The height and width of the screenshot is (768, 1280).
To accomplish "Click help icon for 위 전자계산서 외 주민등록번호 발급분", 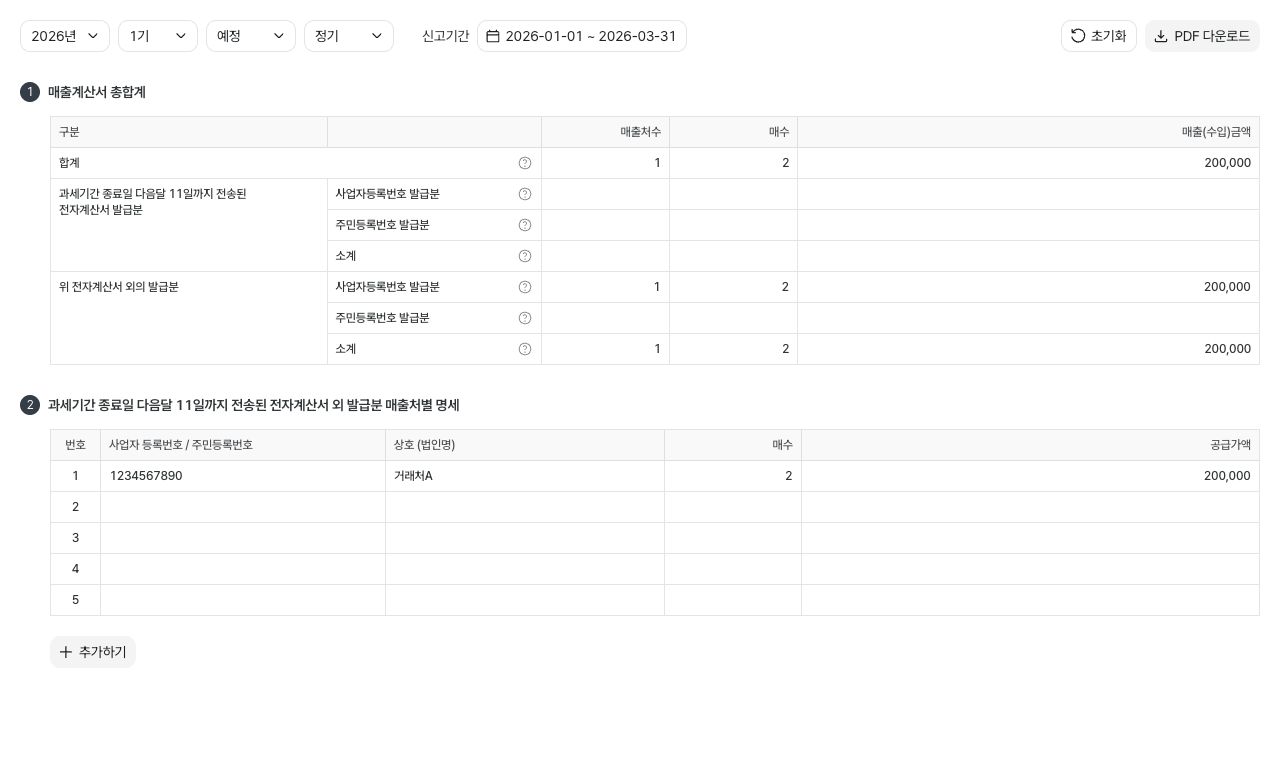I will pos(525,318).
